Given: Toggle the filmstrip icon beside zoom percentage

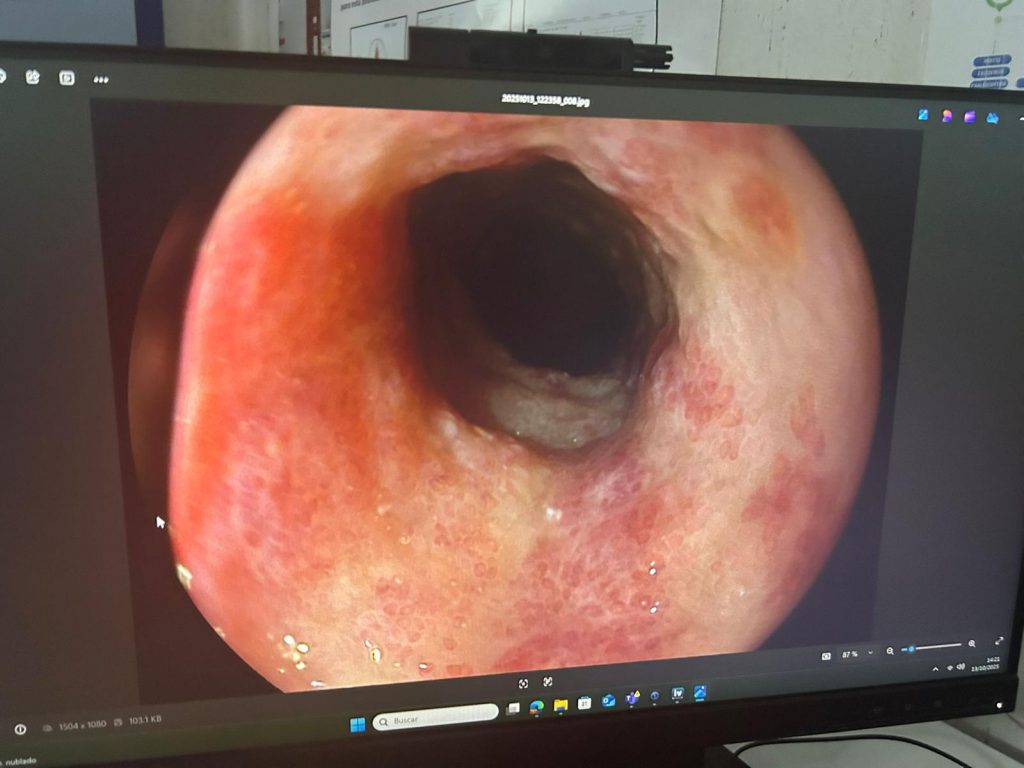Looking at the screenshot, I should [x=826, y=655].
